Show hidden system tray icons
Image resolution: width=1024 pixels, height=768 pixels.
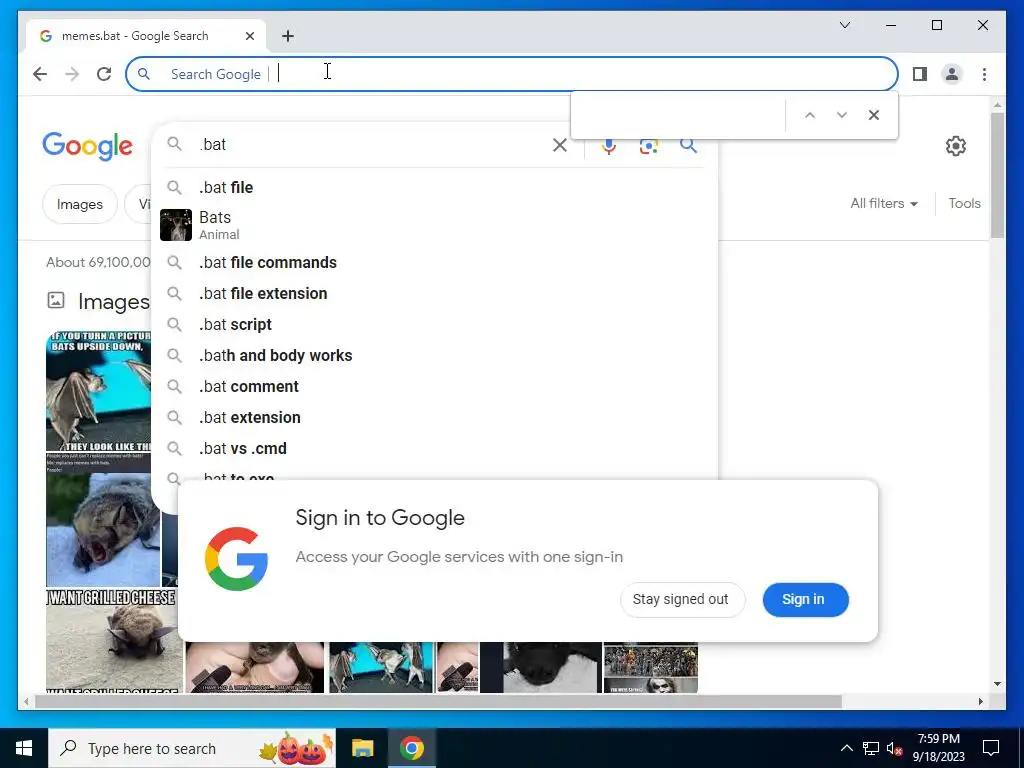point(846,748)
